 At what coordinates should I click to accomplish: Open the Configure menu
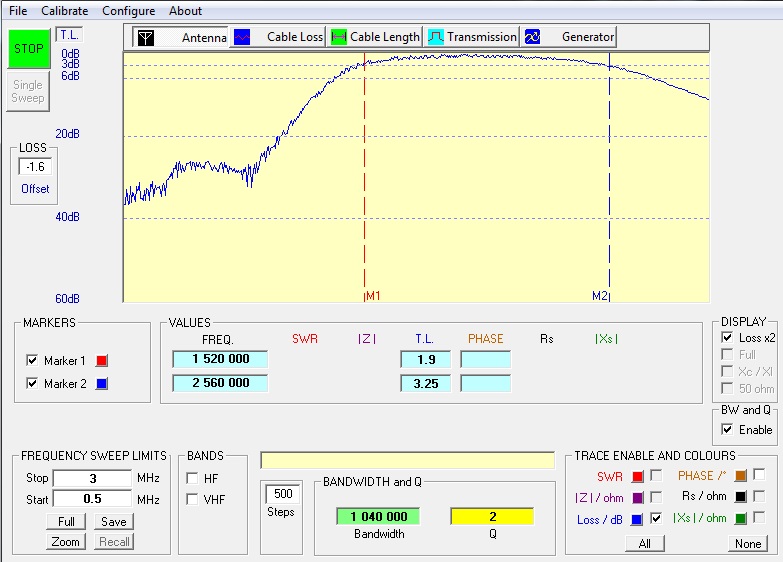(128, 11)
